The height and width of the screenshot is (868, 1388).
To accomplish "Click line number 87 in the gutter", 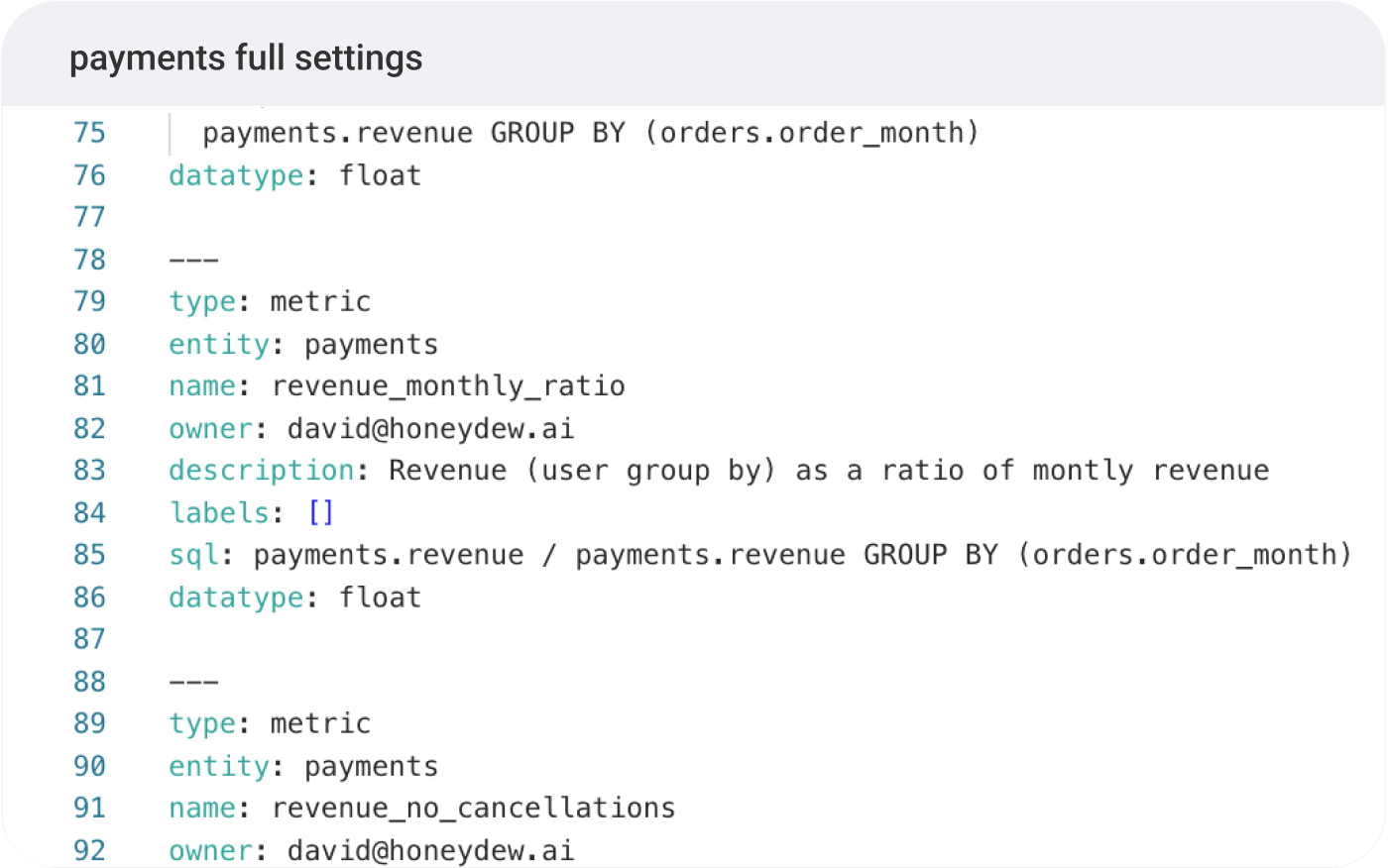I will tap(89, 639).
